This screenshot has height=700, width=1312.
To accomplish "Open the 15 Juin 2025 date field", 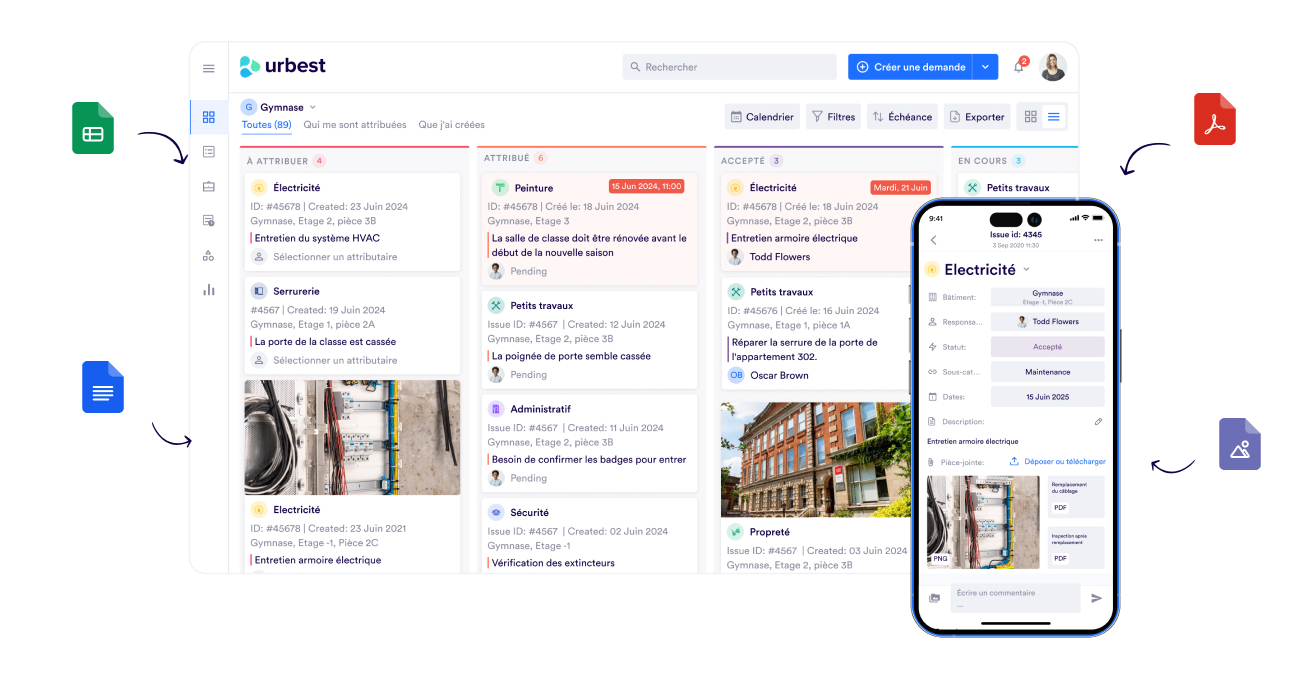I will (x=1047, y=397).
